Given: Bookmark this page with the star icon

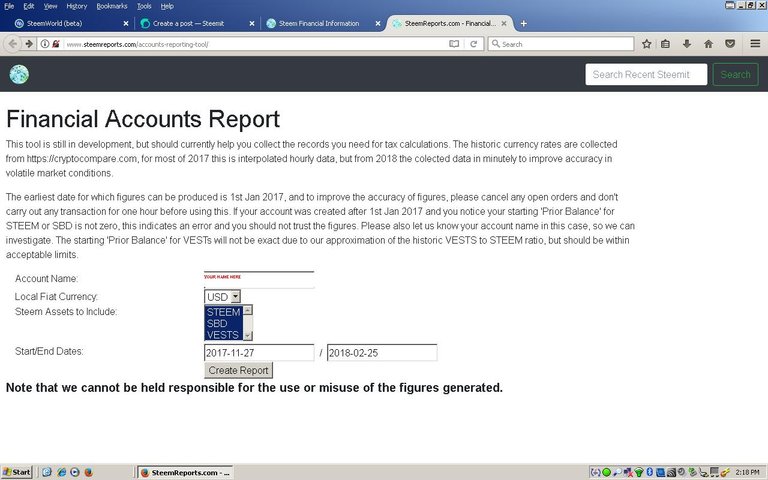Looking at the screenshot, I should pos(647,44).
